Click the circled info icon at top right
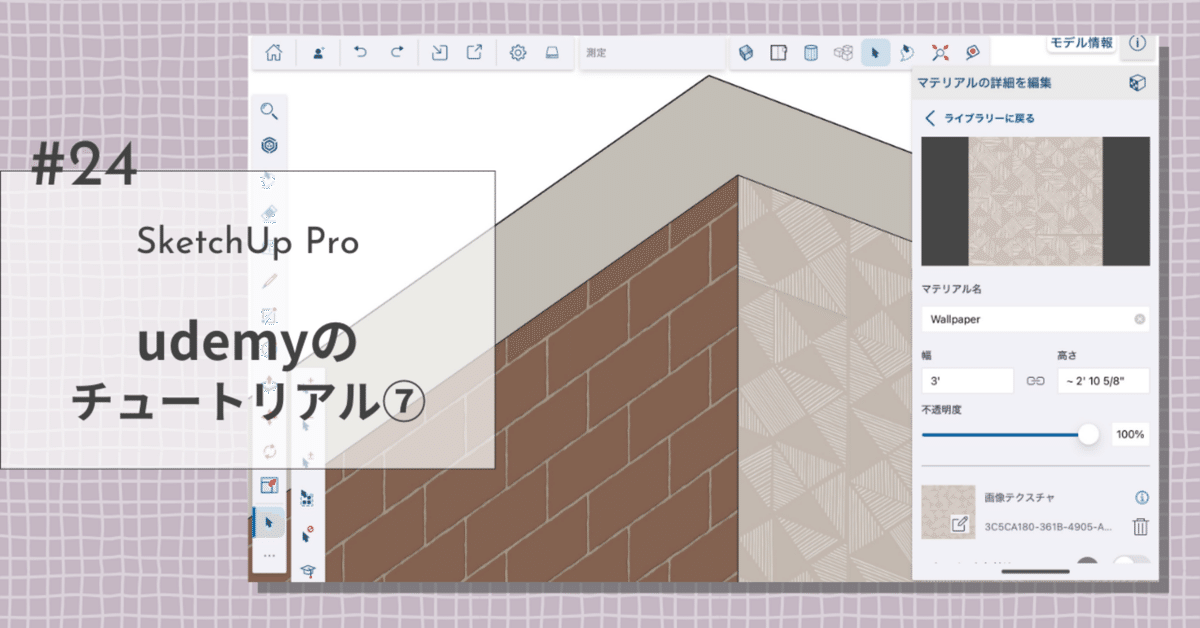1200x628 pixels. click(x=1137, y=43)
